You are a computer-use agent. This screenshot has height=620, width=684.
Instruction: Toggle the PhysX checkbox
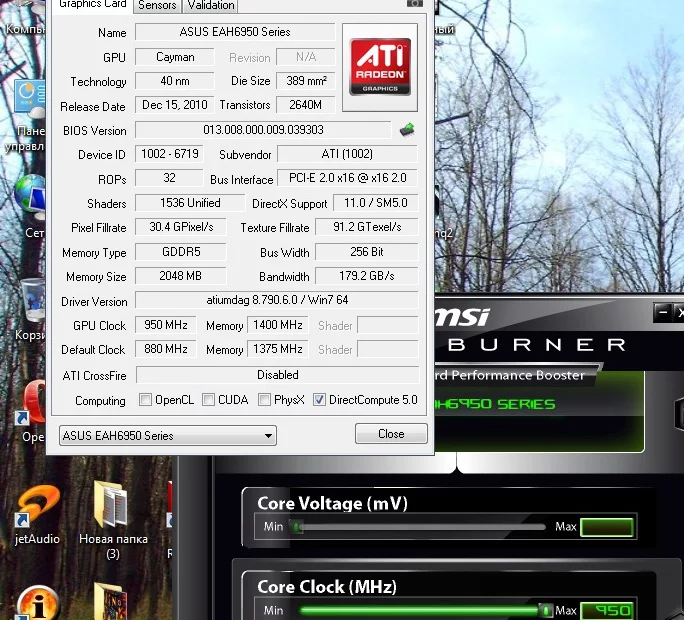pos(264,400)
